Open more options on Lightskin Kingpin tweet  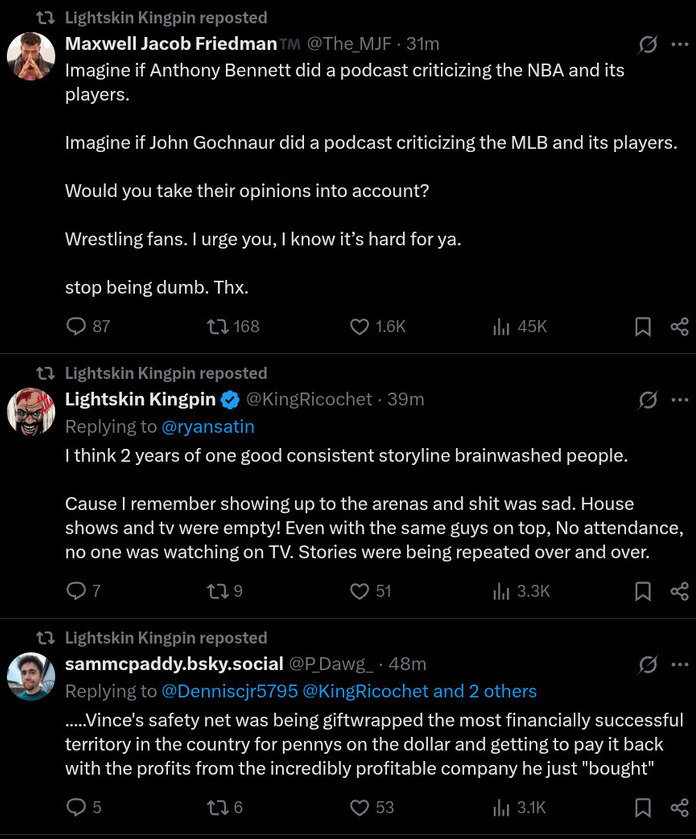[680, 400]
